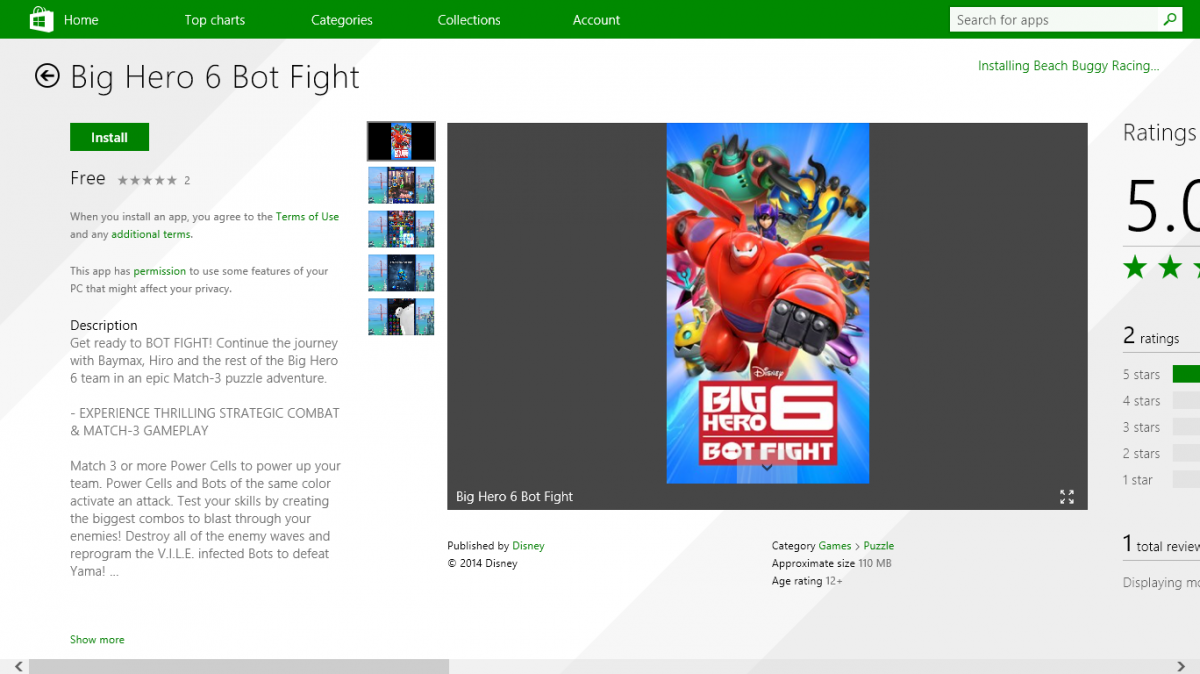Click the right arrow of the horizontal scrollbar
Viewport: 1200px width, 674px height.
[x=1182, y=666]
